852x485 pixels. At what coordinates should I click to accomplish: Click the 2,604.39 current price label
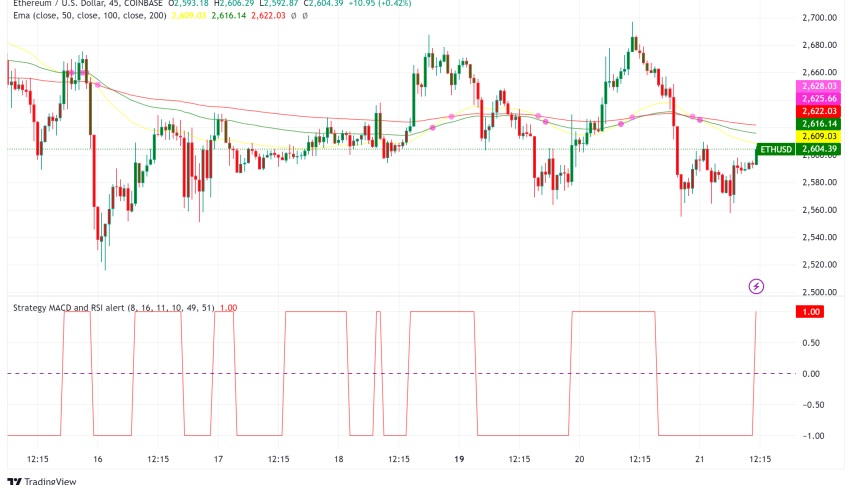(819, 149)
